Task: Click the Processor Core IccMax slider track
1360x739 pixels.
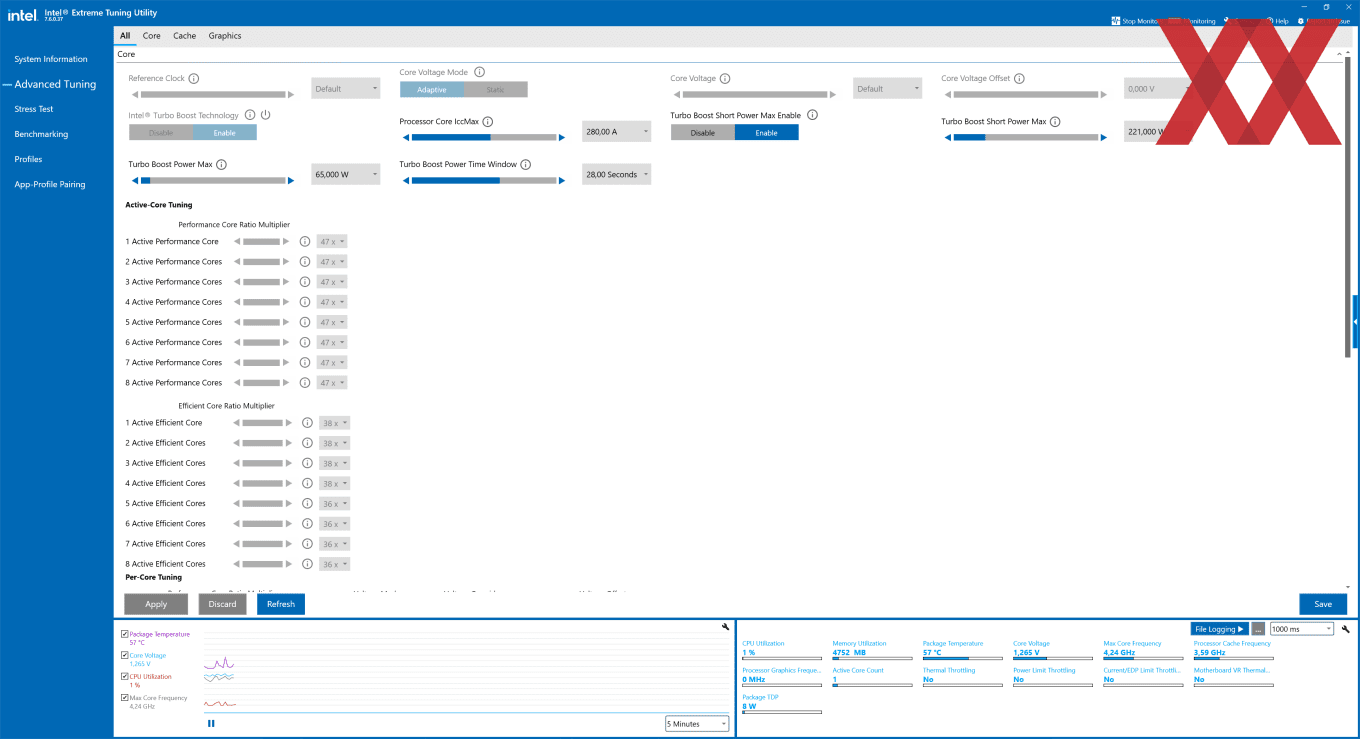Action: [484, 138]
